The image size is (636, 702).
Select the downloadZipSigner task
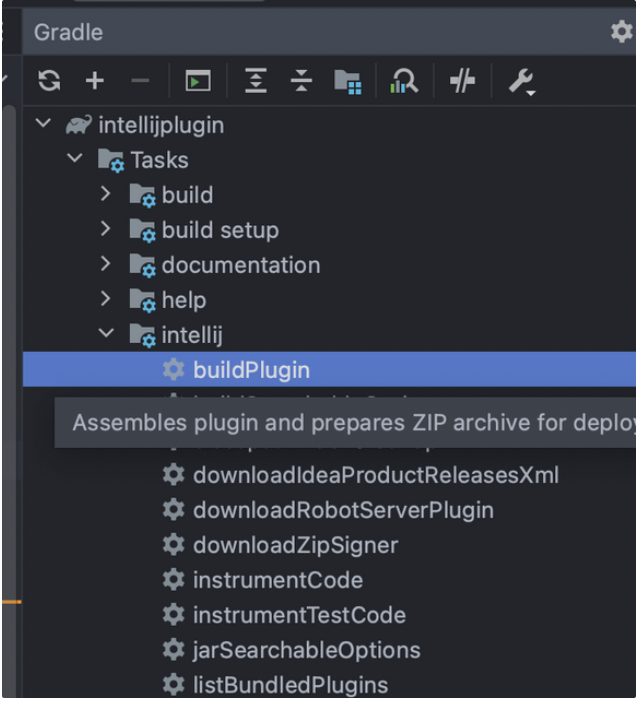(295, 545)
